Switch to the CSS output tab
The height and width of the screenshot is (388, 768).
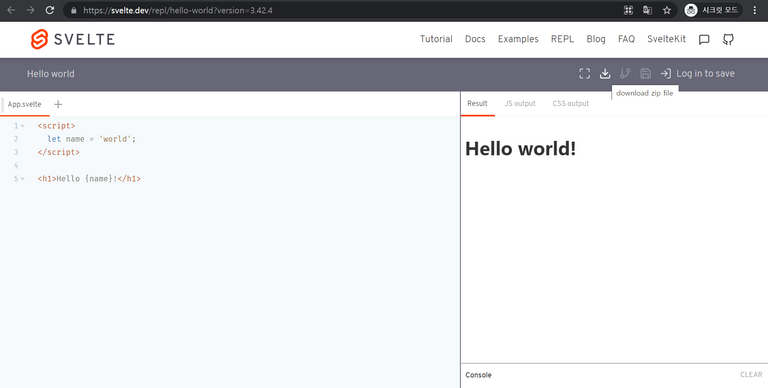[571, 103]
